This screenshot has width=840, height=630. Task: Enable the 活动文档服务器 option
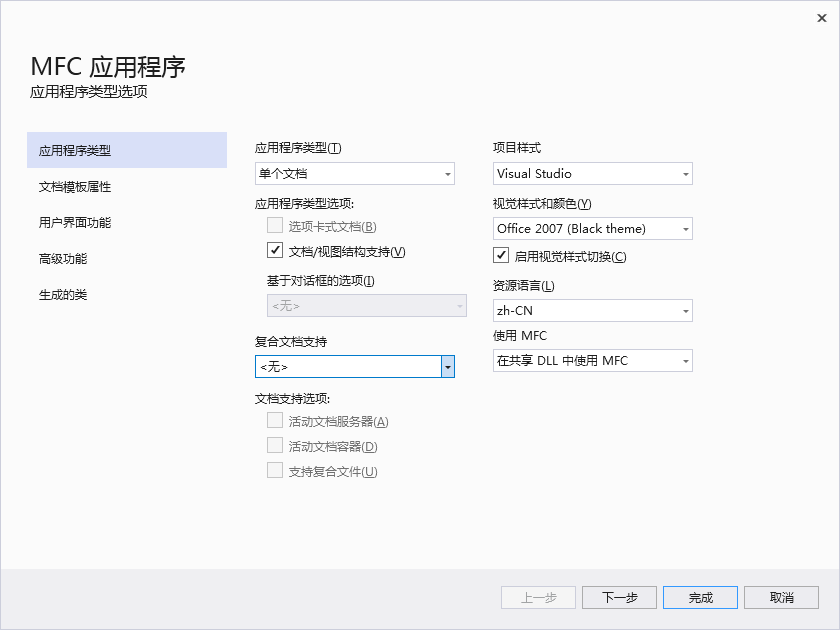tap(275, 420)
